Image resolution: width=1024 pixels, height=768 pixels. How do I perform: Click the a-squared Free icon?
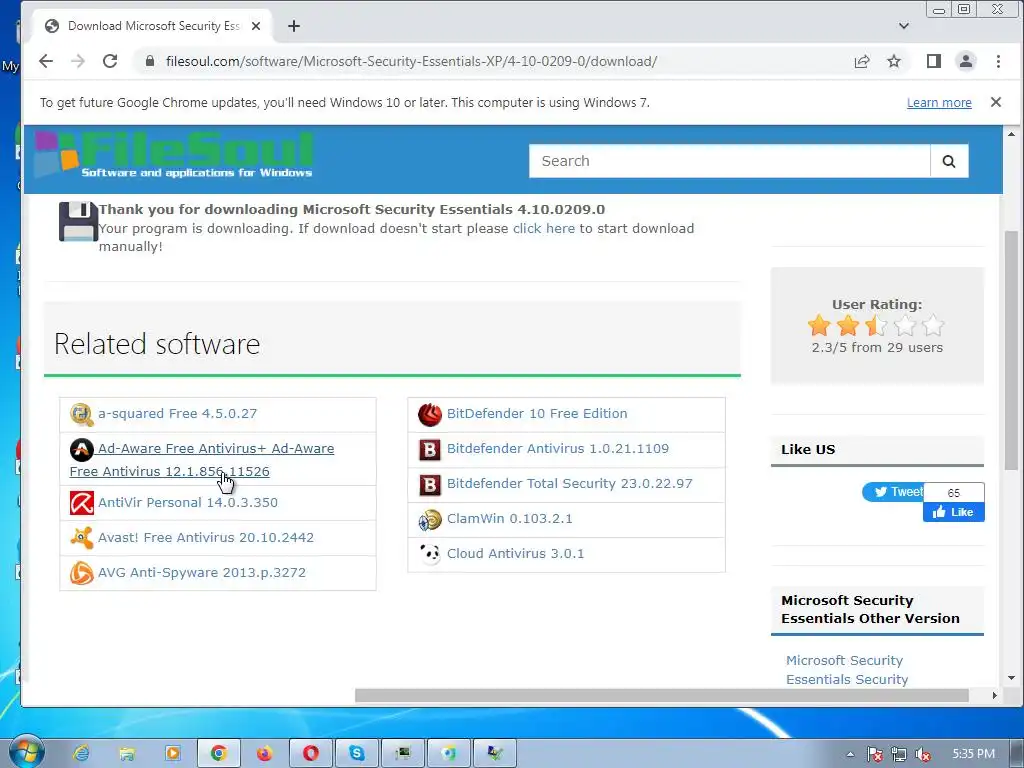[x=82, y=414]
